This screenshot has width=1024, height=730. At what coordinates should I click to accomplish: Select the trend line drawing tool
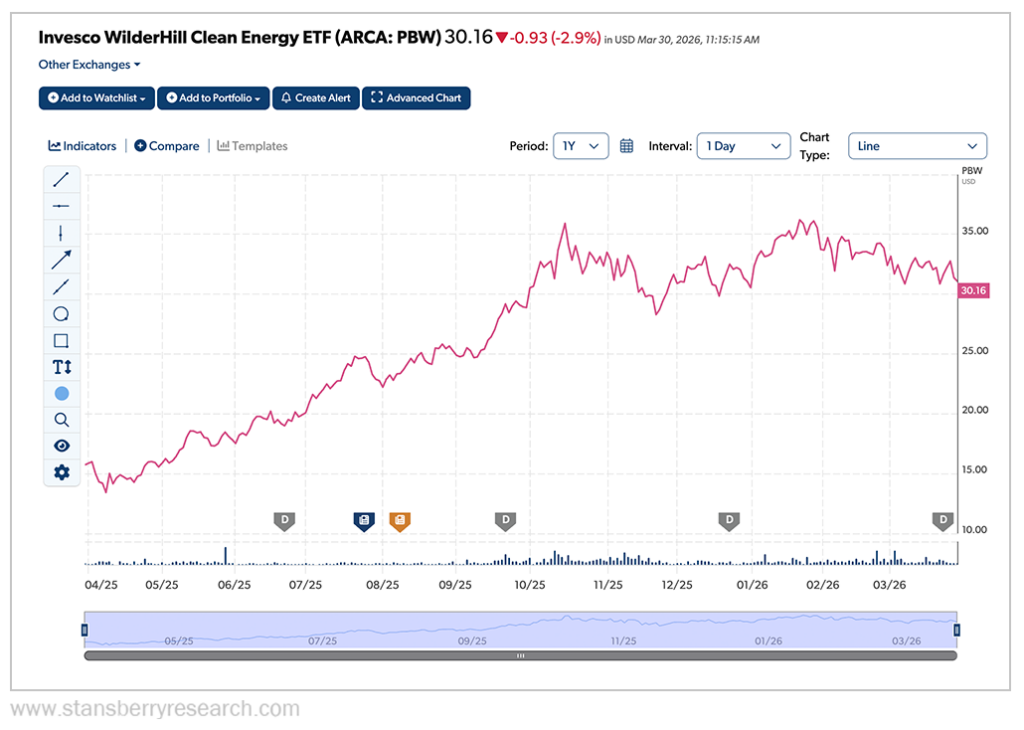click(x=62, y=179)
